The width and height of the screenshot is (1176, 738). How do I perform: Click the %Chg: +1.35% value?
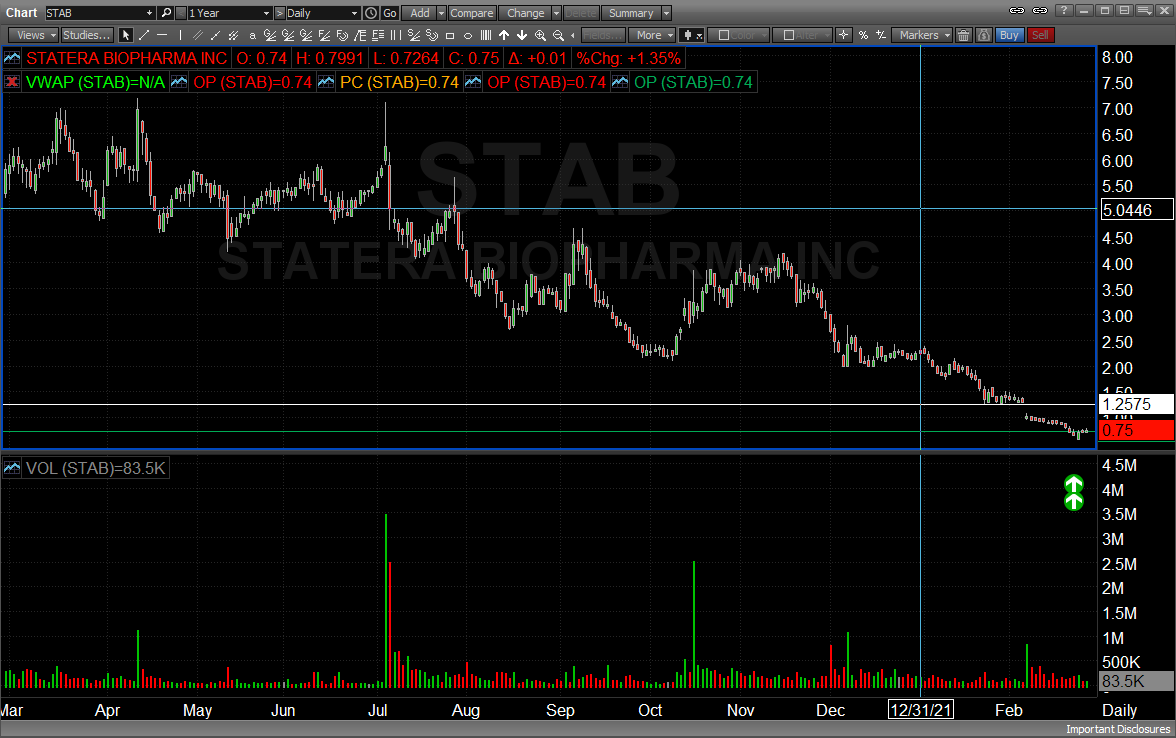click(x=628, y=58)
